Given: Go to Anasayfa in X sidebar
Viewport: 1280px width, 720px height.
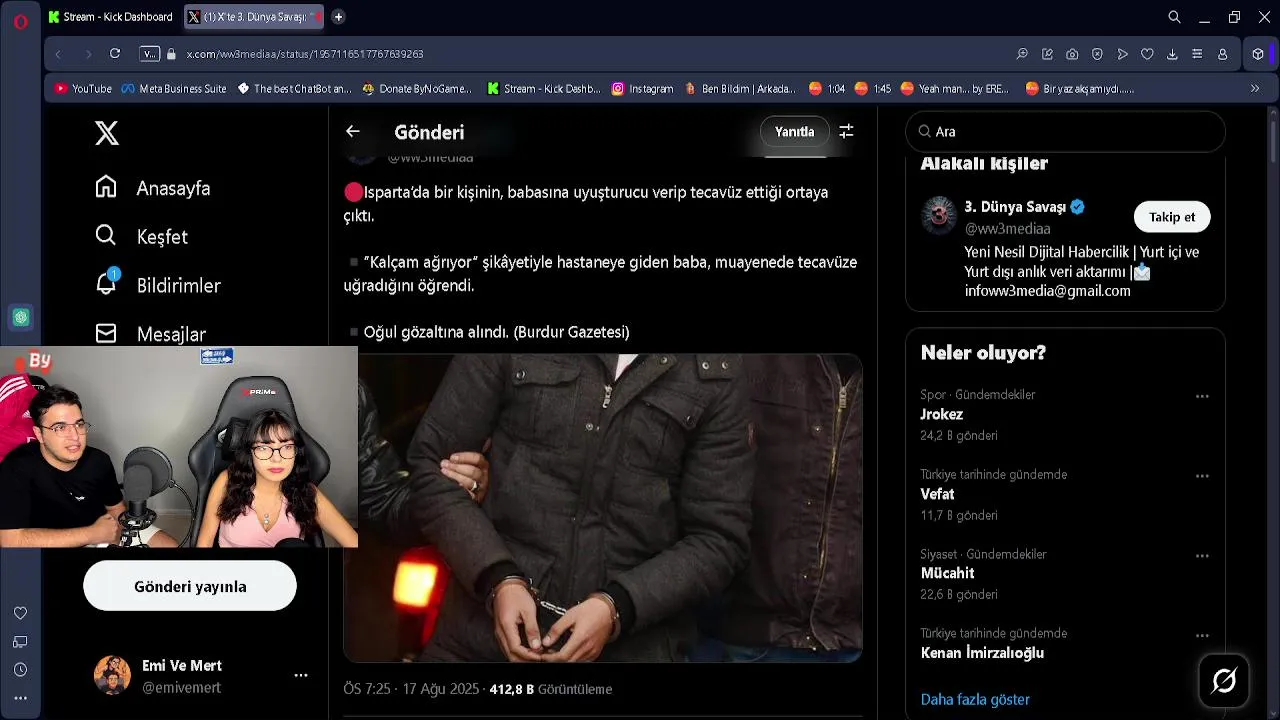Looking at the screenshot, I should click(x=152, y=188).
